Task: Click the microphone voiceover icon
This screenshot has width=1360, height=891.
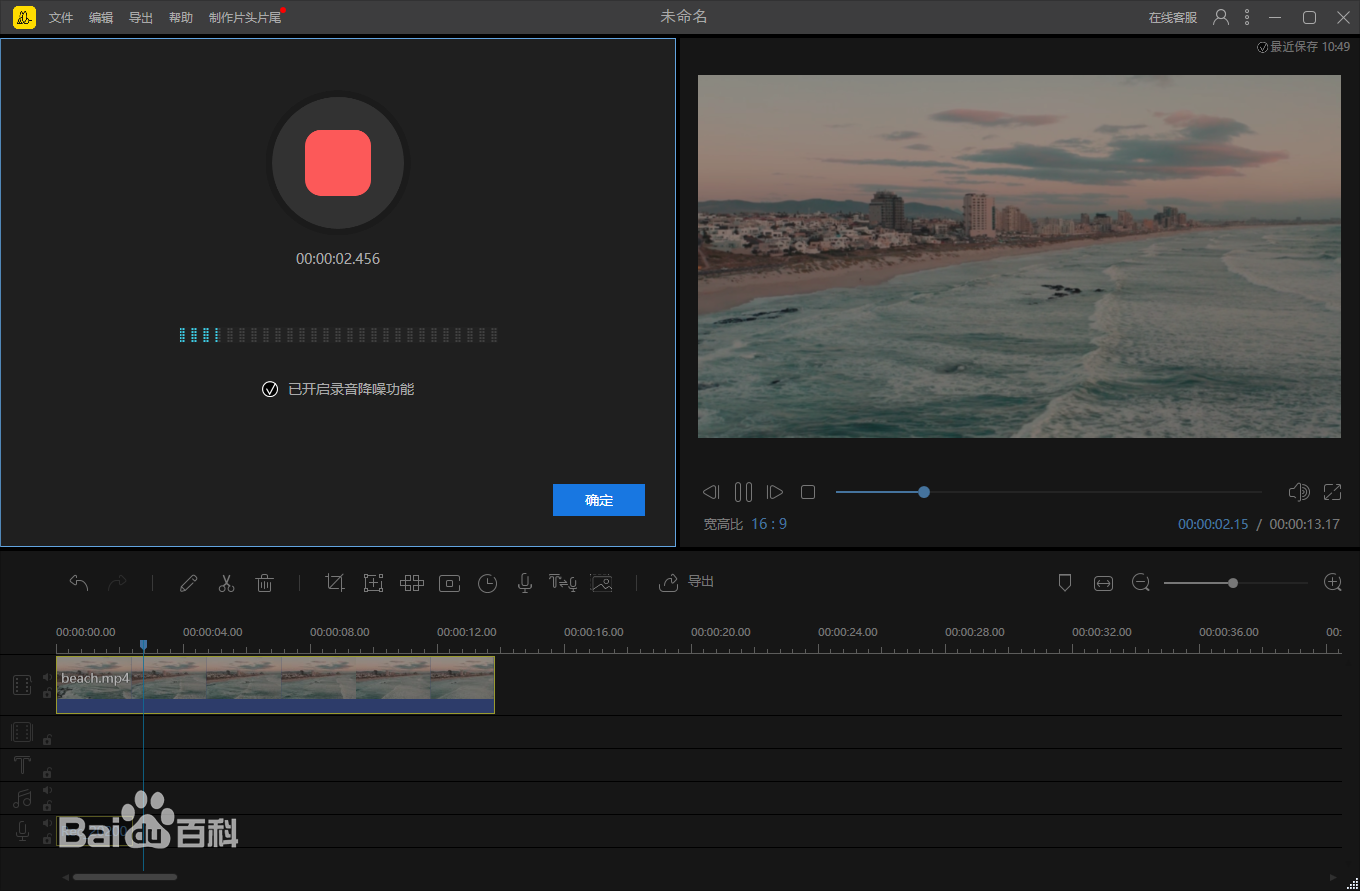Action: coord(524,583)
